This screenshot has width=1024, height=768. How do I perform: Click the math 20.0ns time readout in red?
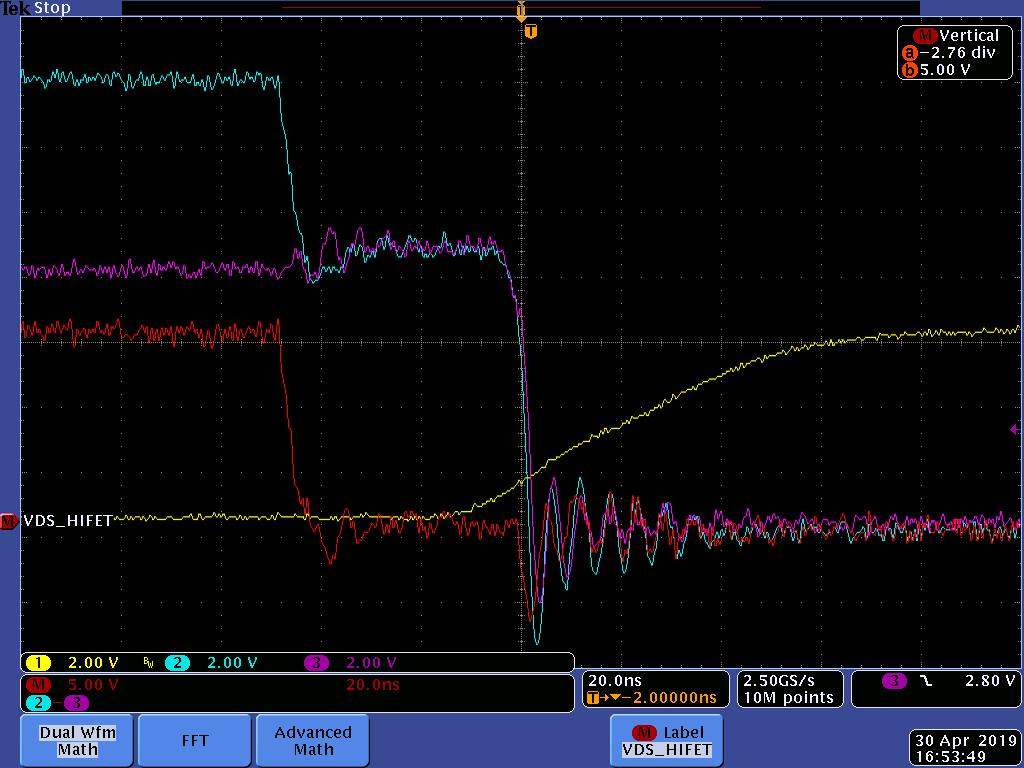372,684
